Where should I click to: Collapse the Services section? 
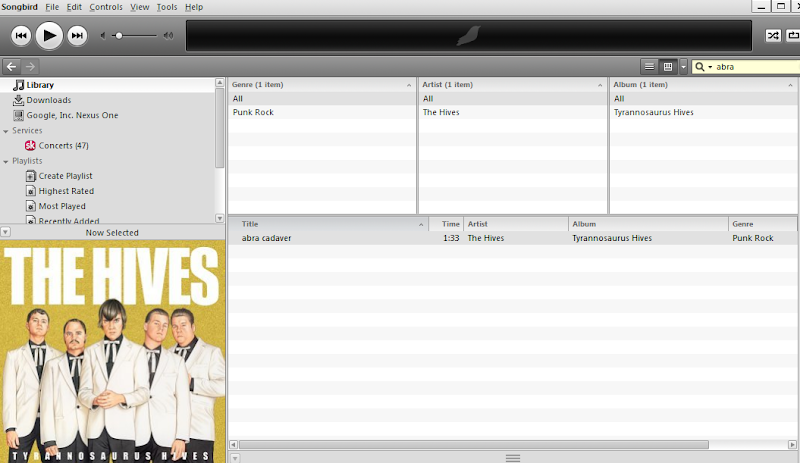pyautogui.click(x=6, y=131)
